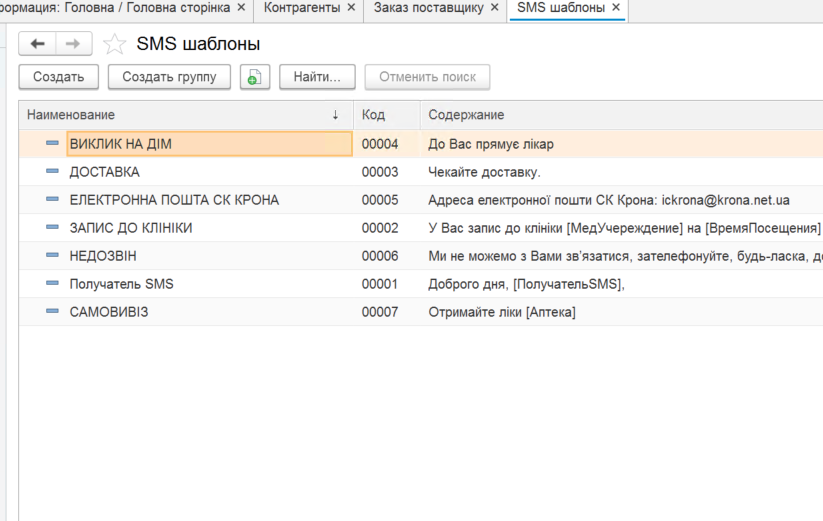The height and width of the screenshot is (521, 823).
Task: Click row icon beside НЕДОЗВІН
Action: pyautogui.click(x=52, y=256)
